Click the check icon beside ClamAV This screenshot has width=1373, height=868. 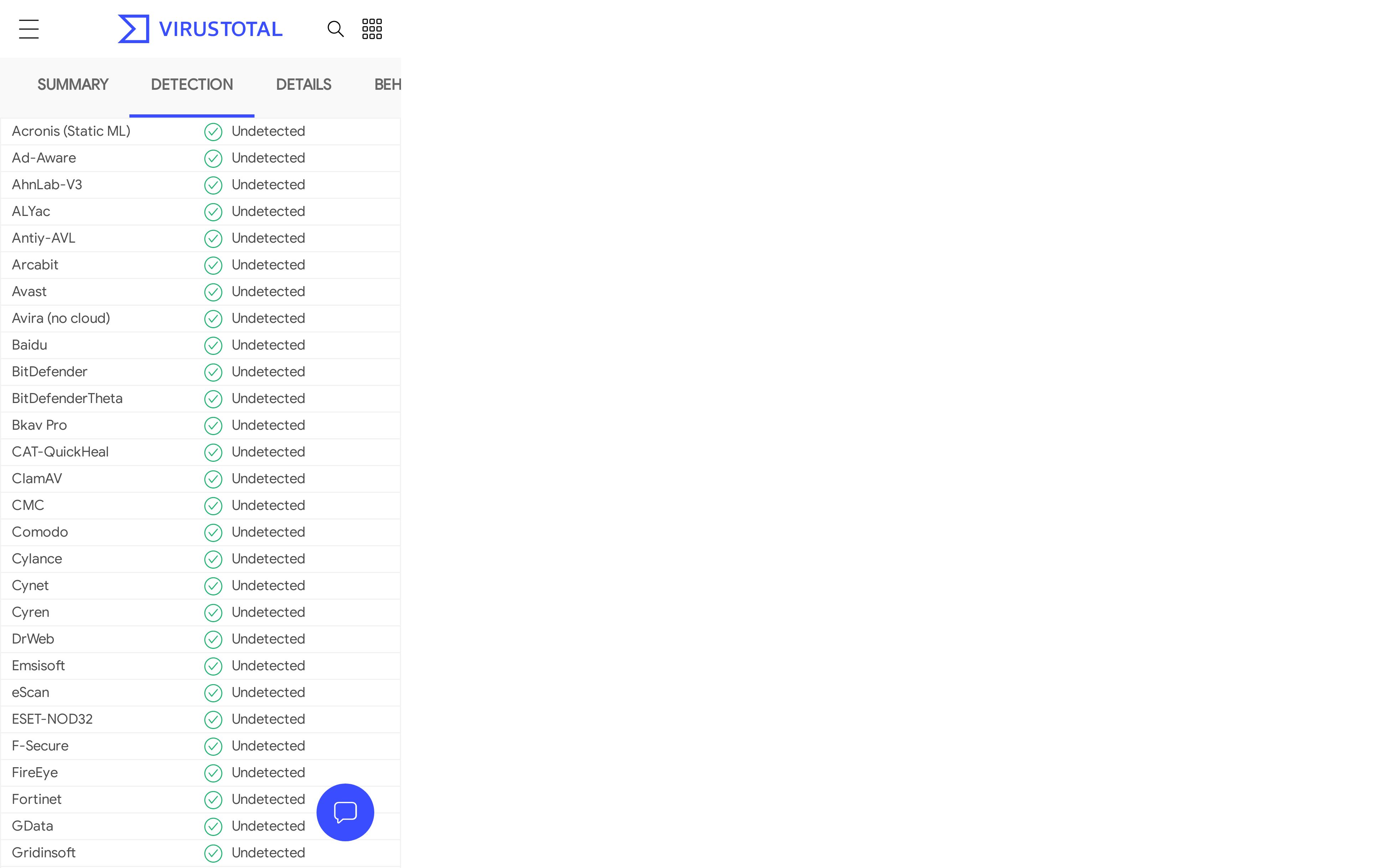[x=213, y=479]
